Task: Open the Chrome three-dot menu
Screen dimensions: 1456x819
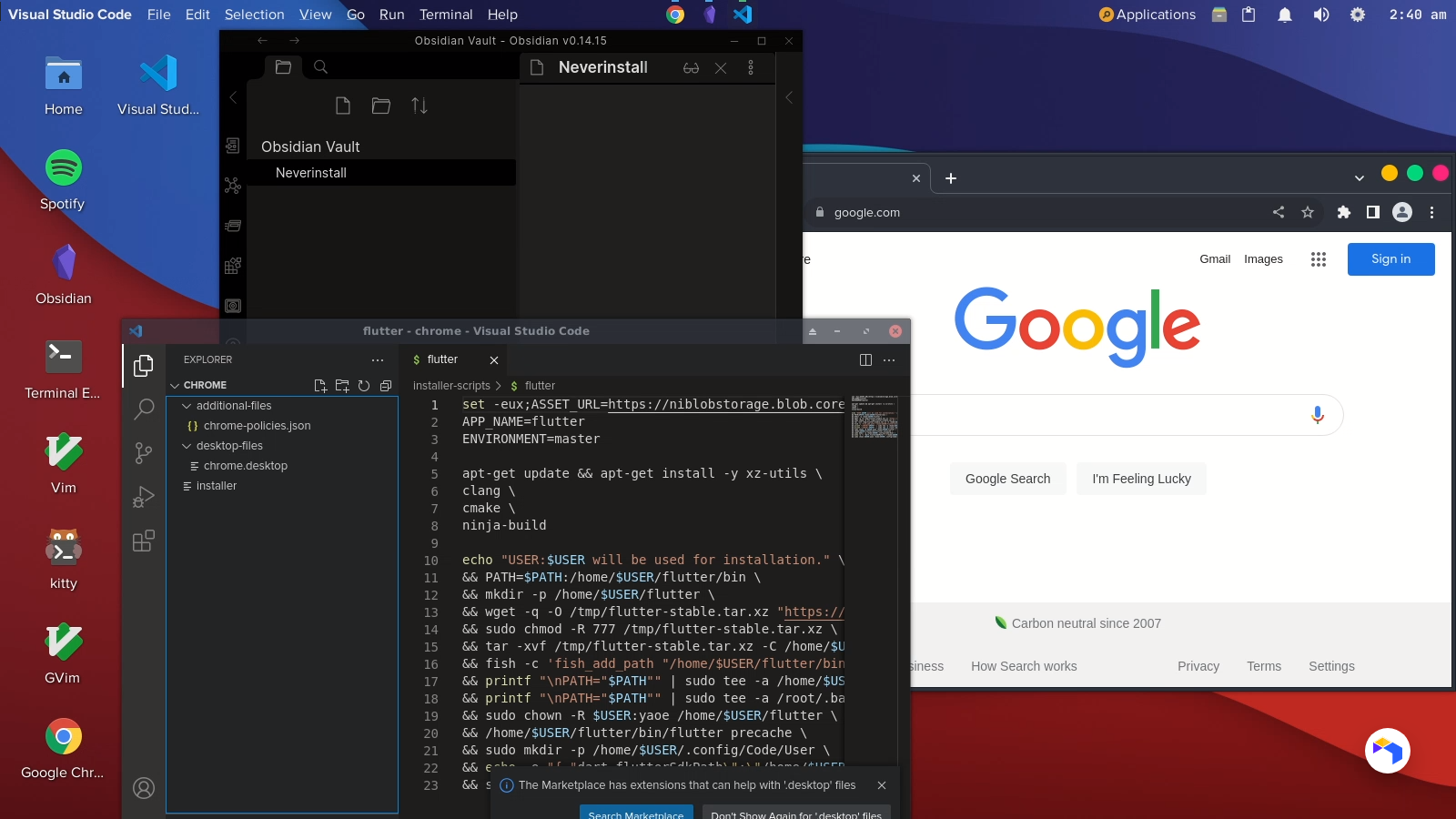Action: [x=1431, y=212]
